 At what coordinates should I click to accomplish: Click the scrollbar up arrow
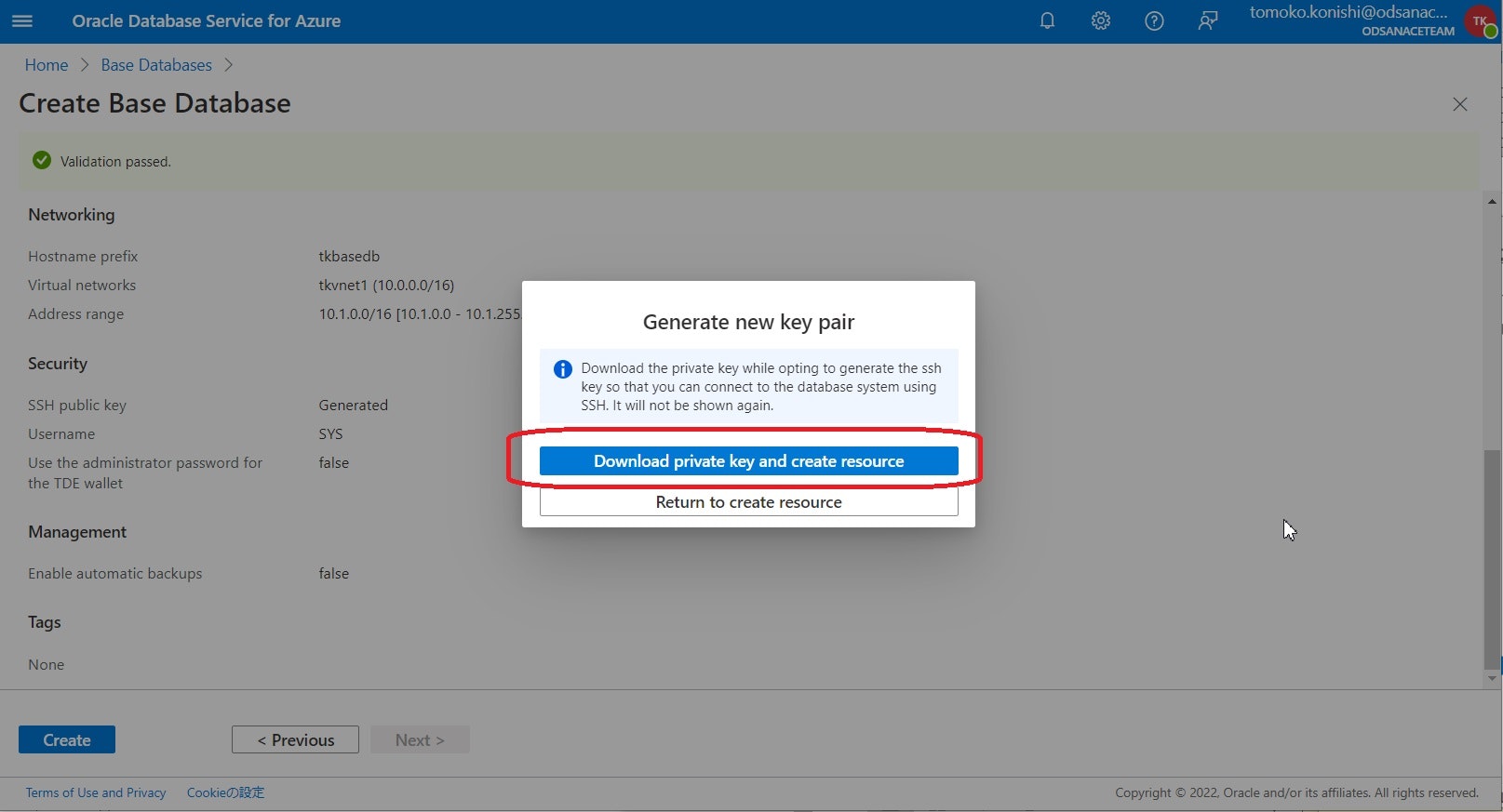[1492, 201]
